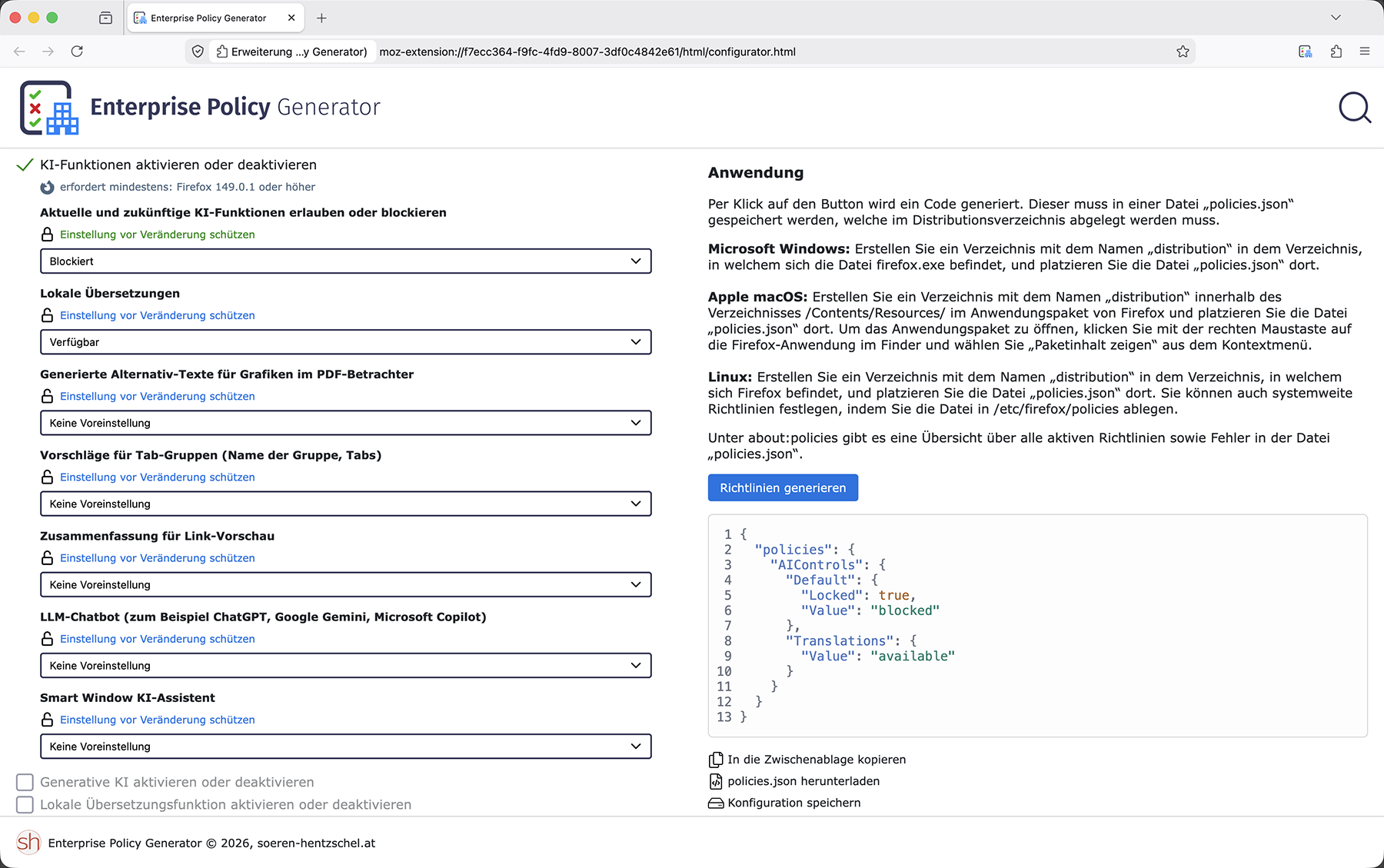Toggle lock for Lokale Übersetzungen setting
This screenshot has width=1384, height=868.
tap(48, 315)
